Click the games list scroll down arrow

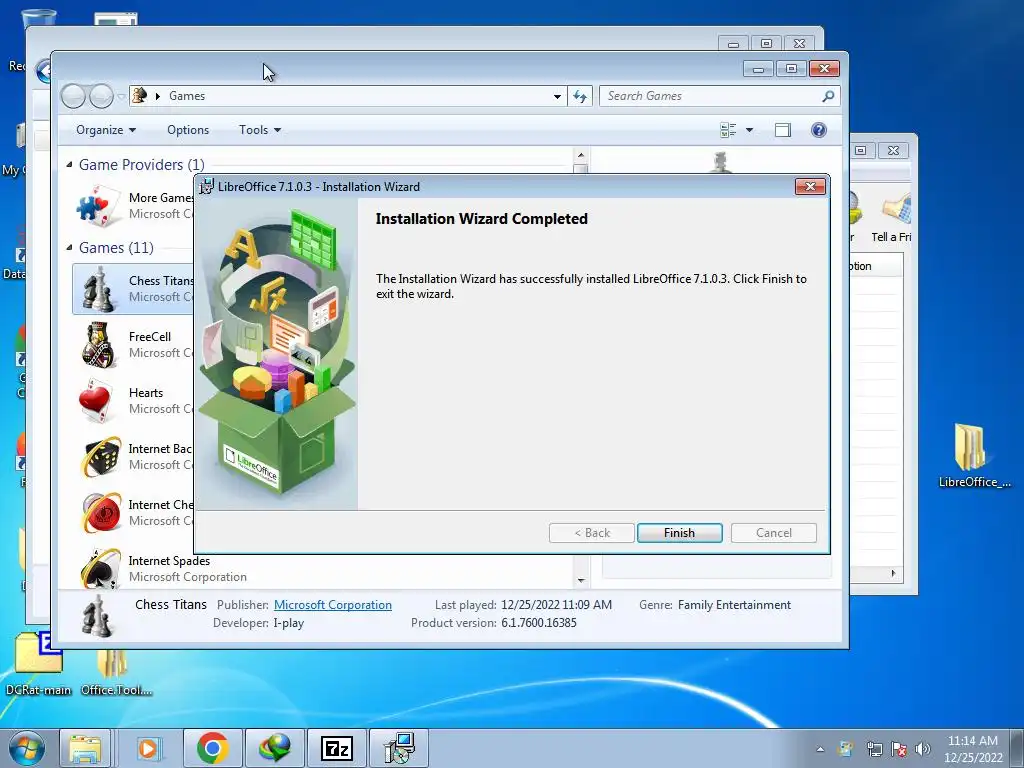click(581, 581)
